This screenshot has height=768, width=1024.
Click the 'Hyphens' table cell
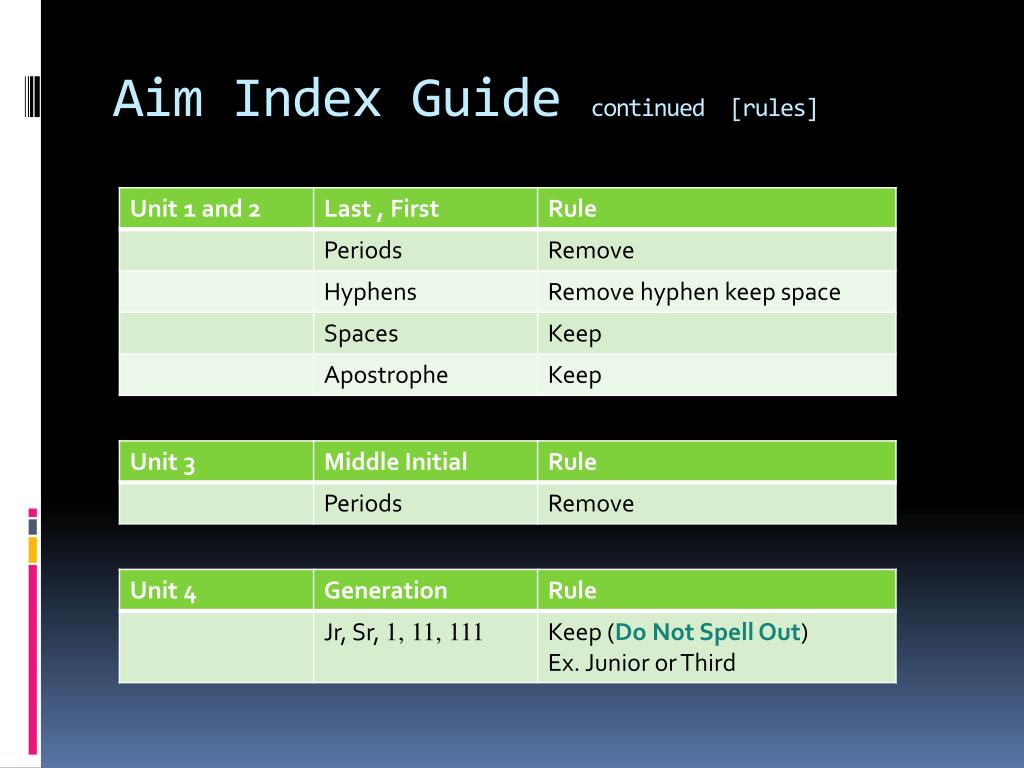[x=426, y=292]
